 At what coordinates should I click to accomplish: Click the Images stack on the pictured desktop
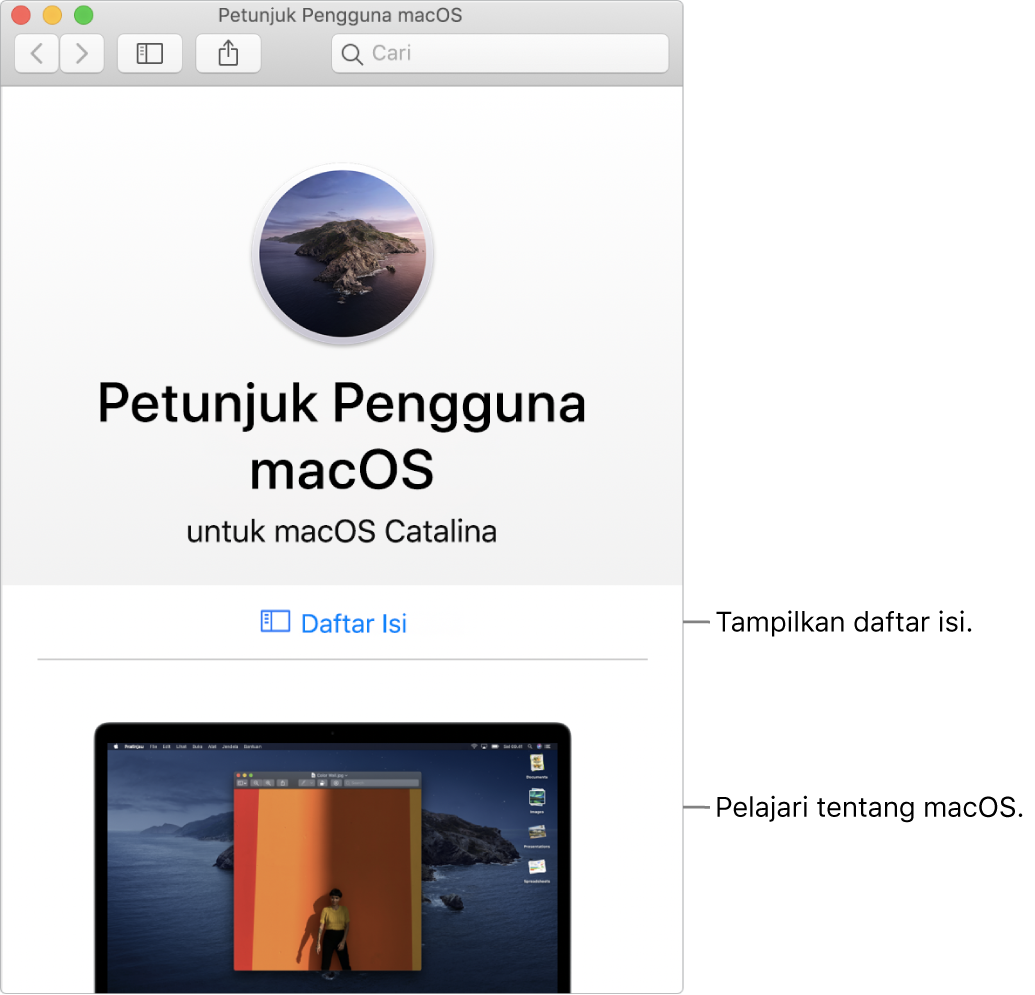coord(537,797)
